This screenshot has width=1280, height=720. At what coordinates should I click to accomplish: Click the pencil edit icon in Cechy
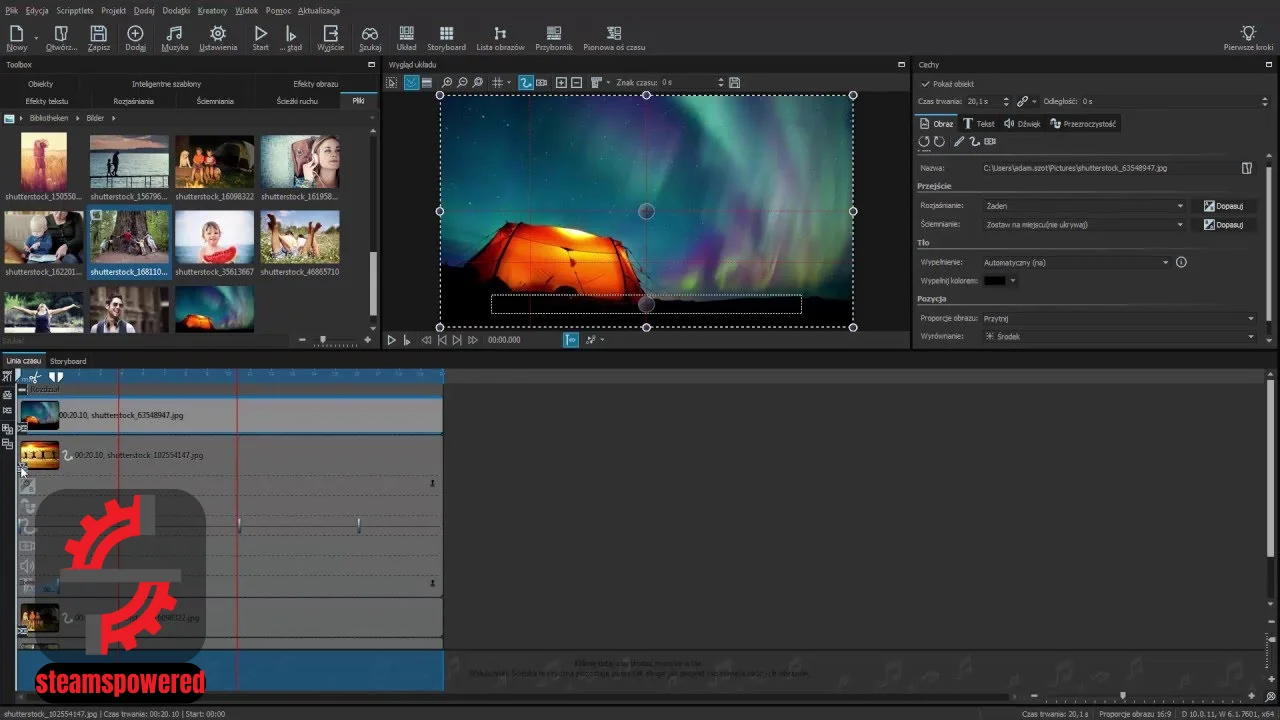click(959, 142)
